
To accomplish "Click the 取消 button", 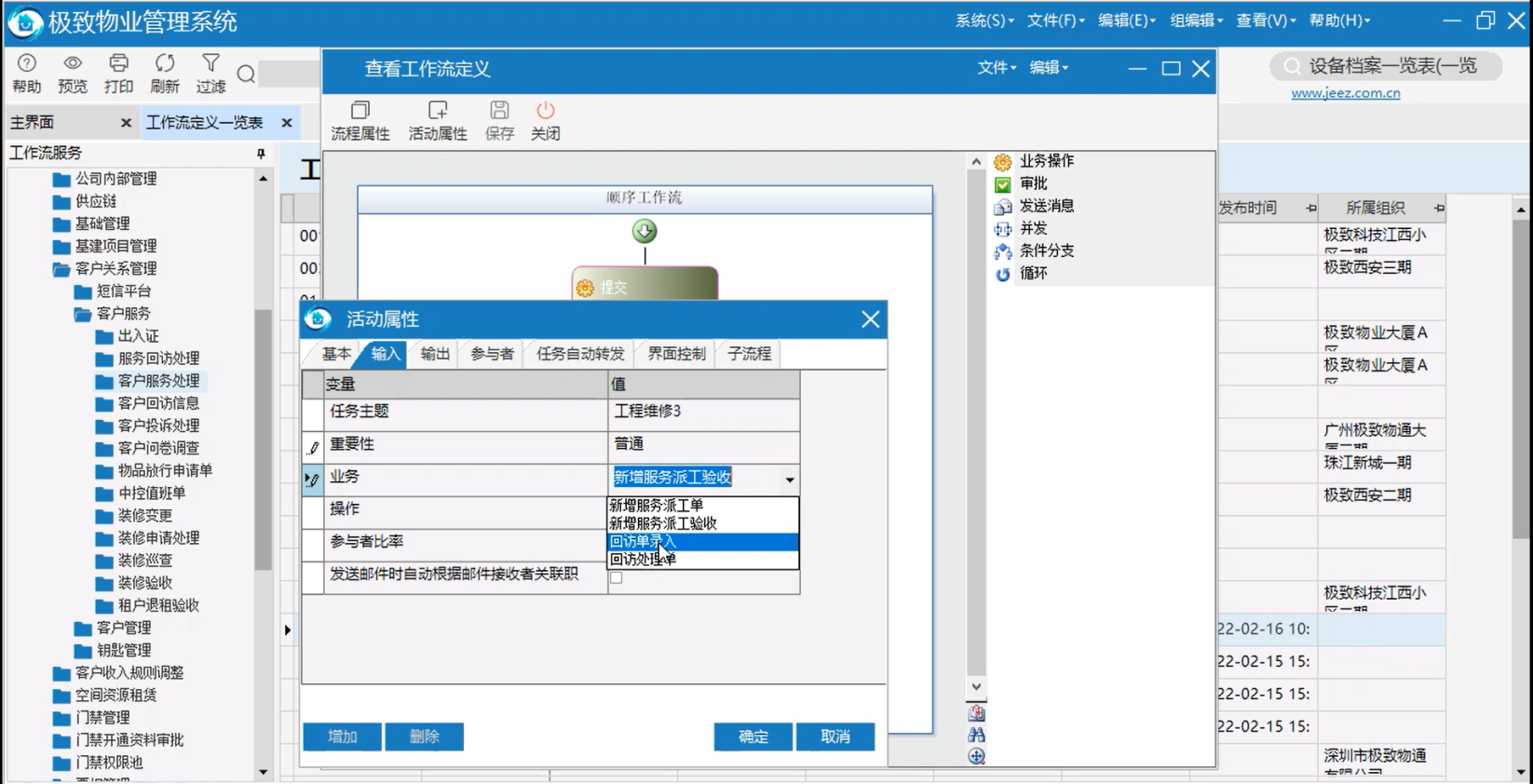I will pos(834,737).
